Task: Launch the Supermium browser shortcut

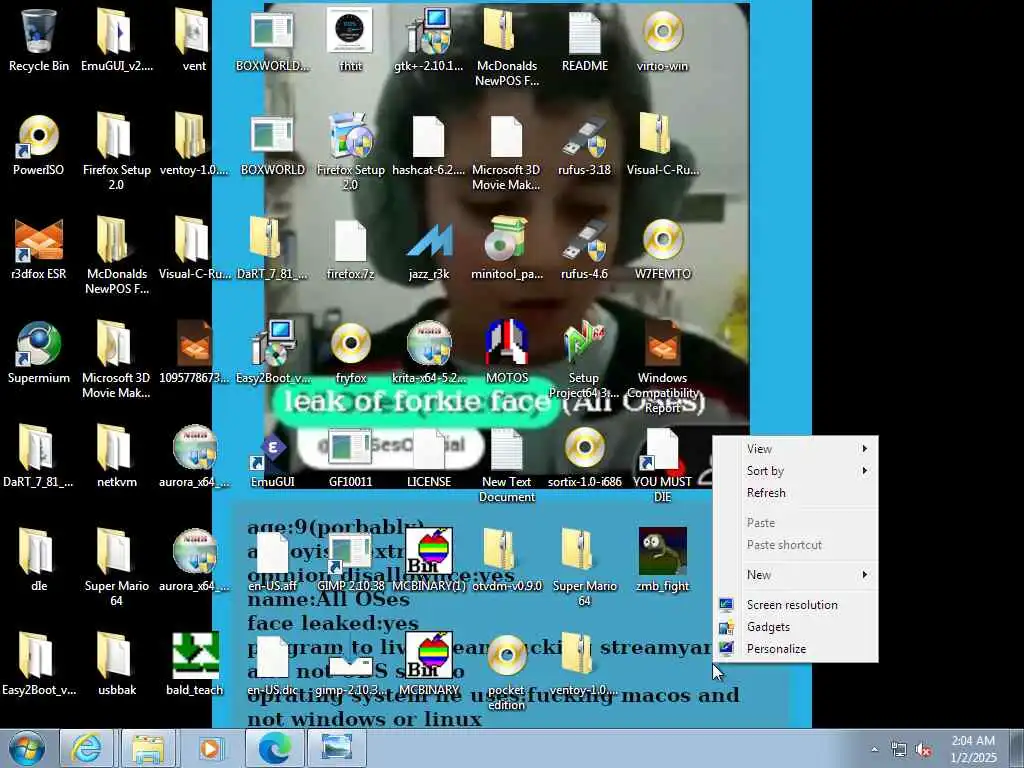Action: tap(39, 352)
